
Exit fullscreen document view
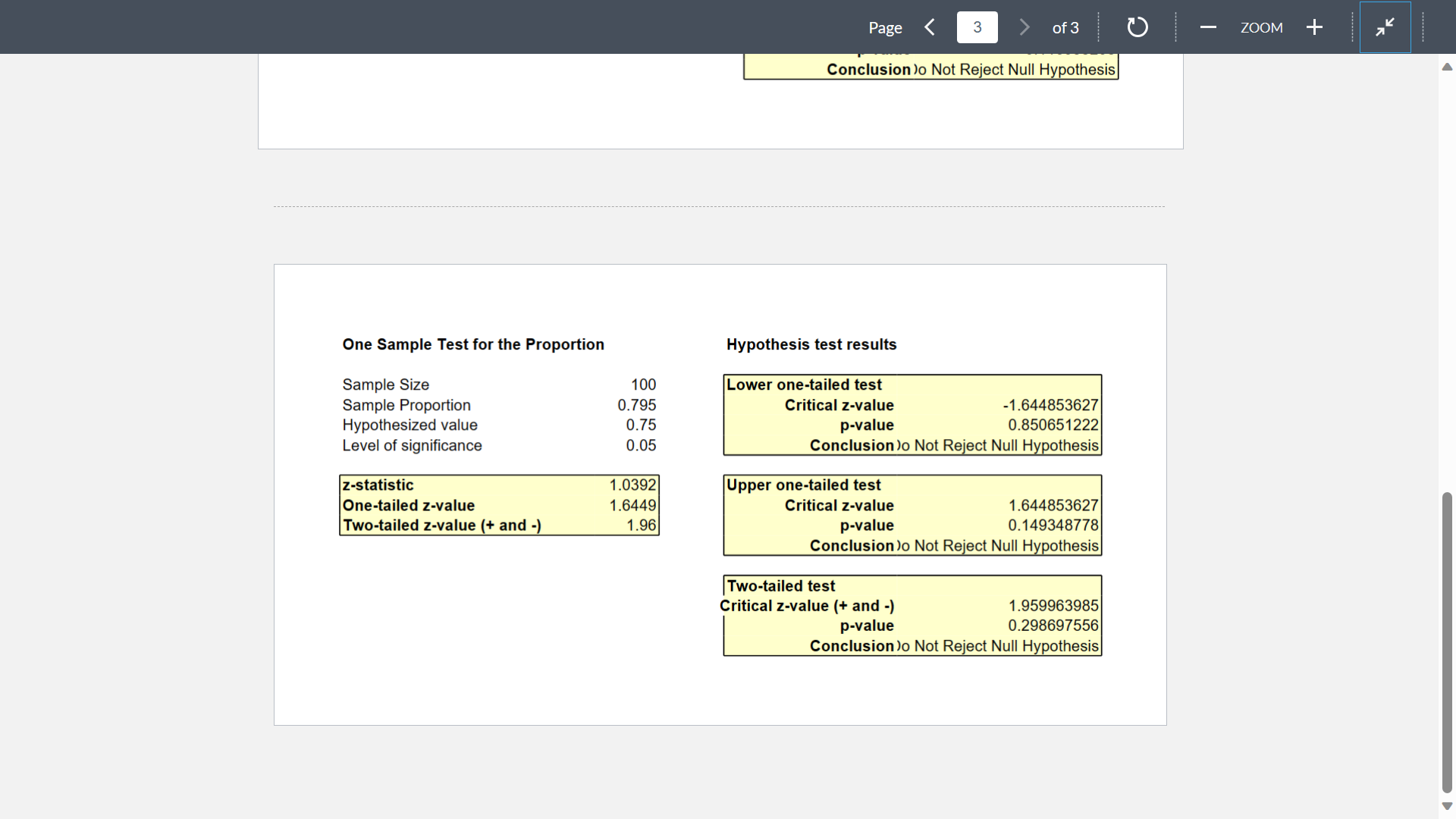pos(1385,27)
